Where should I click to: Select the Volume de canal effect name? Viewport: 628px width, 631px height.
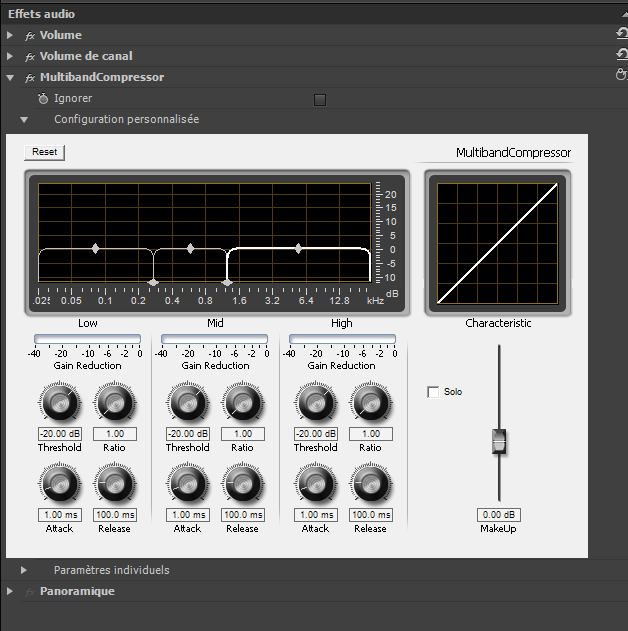pos(86,56)
